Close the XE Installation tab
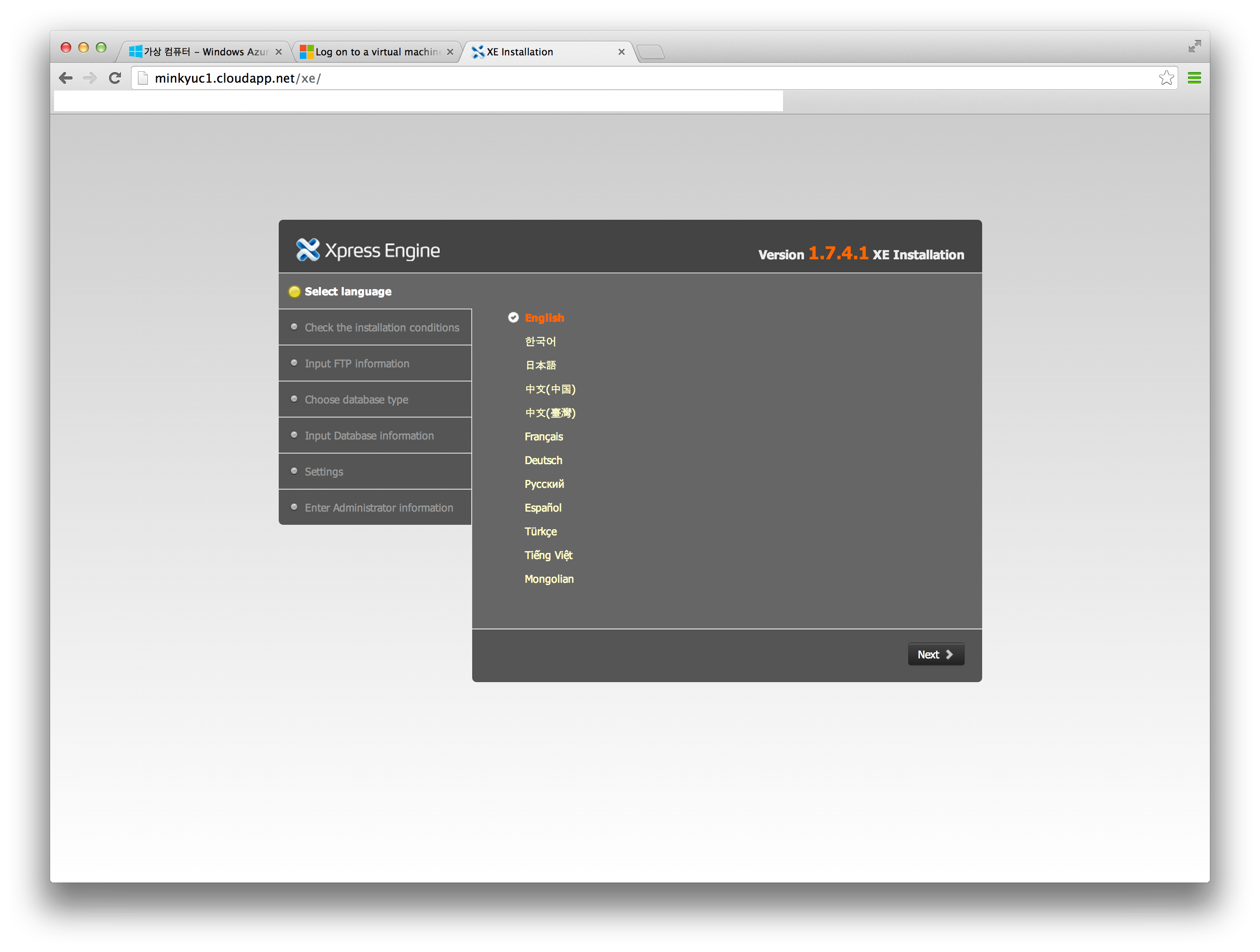 (x=621, y=52)
